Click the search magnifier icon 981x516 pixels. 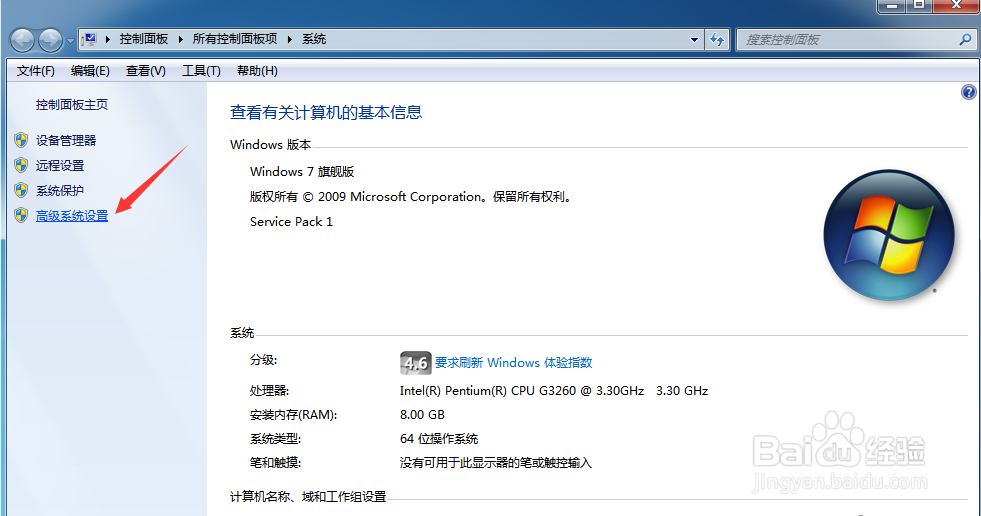click(x=965, y=39)
